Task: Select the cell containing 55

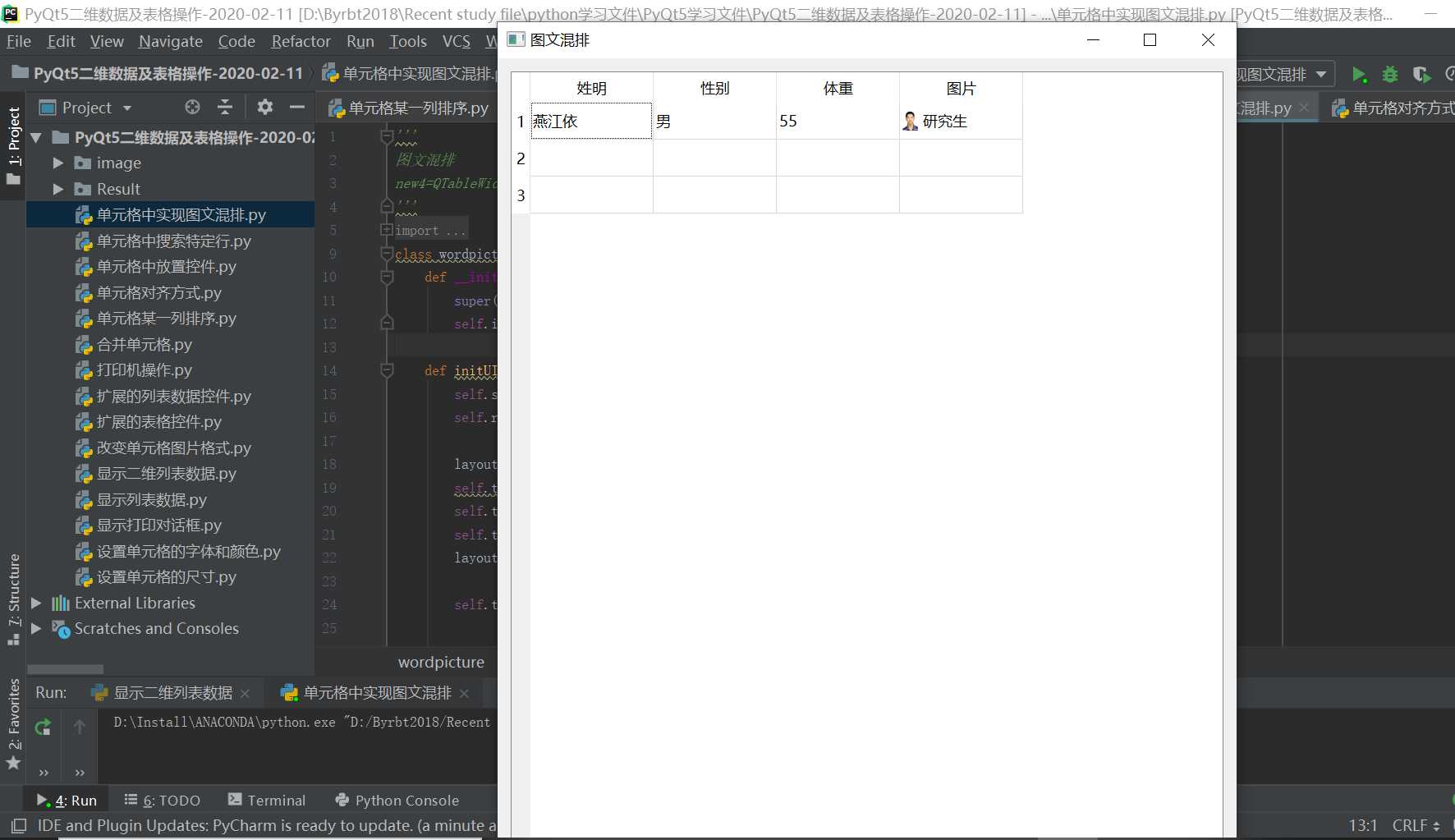Action: (x=838, y=121)
